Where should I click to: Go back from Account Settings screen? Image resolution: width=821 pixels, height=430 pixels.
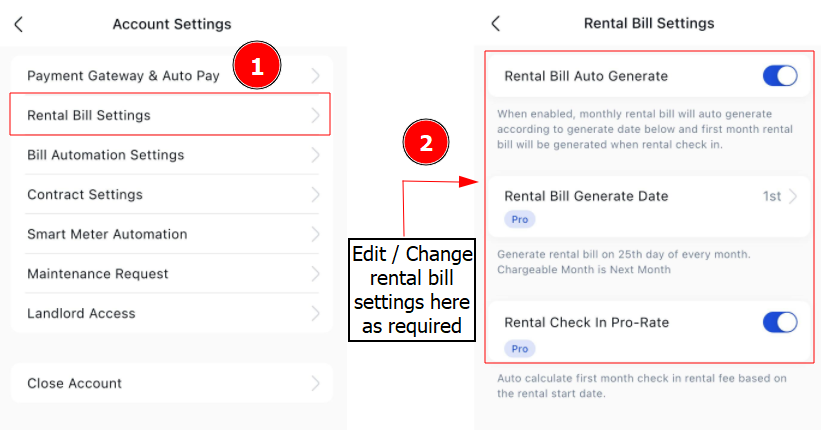(19, 24)
